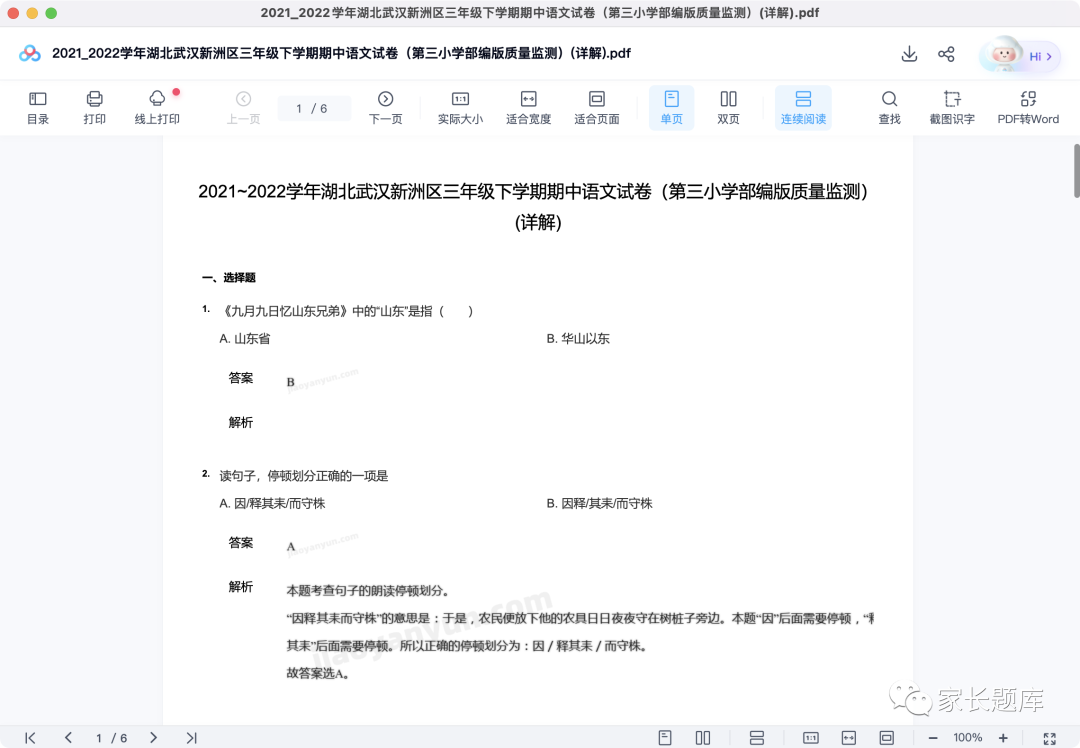Click the Baidu Netdisk cloud logo
The image size is (1080, 748).
pos(30,53)
